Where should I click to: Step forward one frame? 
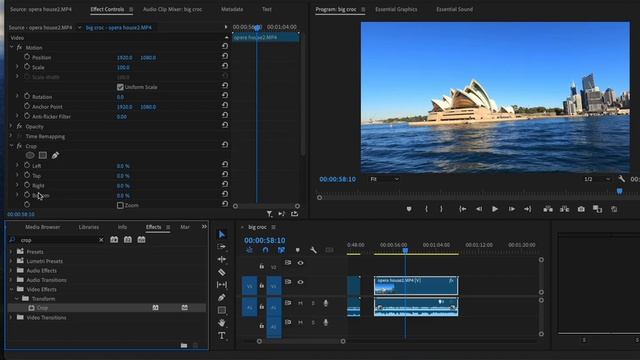(x=511, y=209)
